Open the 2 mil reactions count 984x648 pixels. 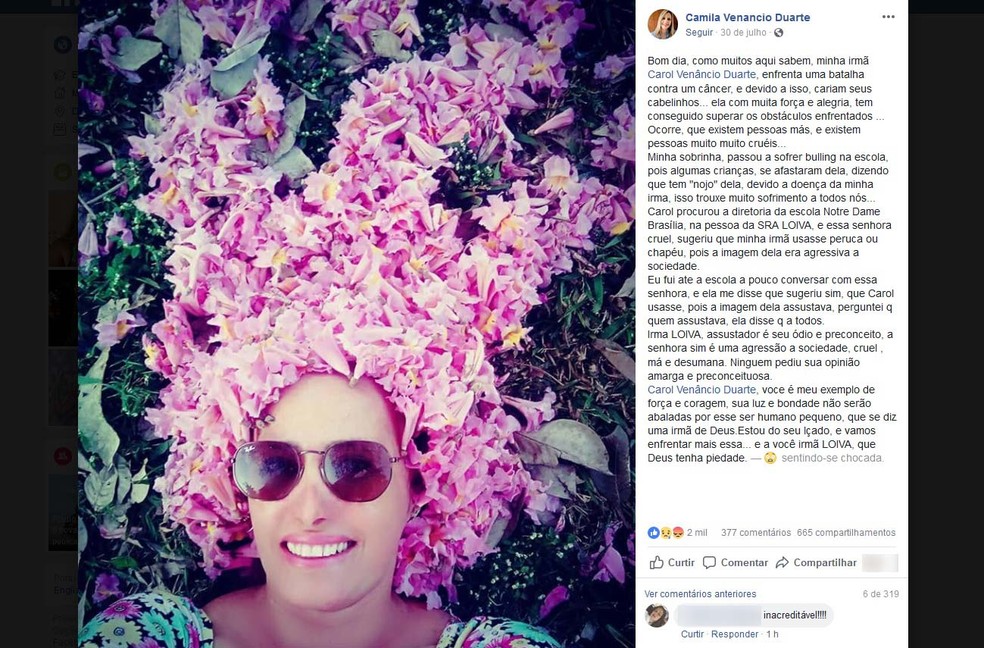[x=697, y=533]
